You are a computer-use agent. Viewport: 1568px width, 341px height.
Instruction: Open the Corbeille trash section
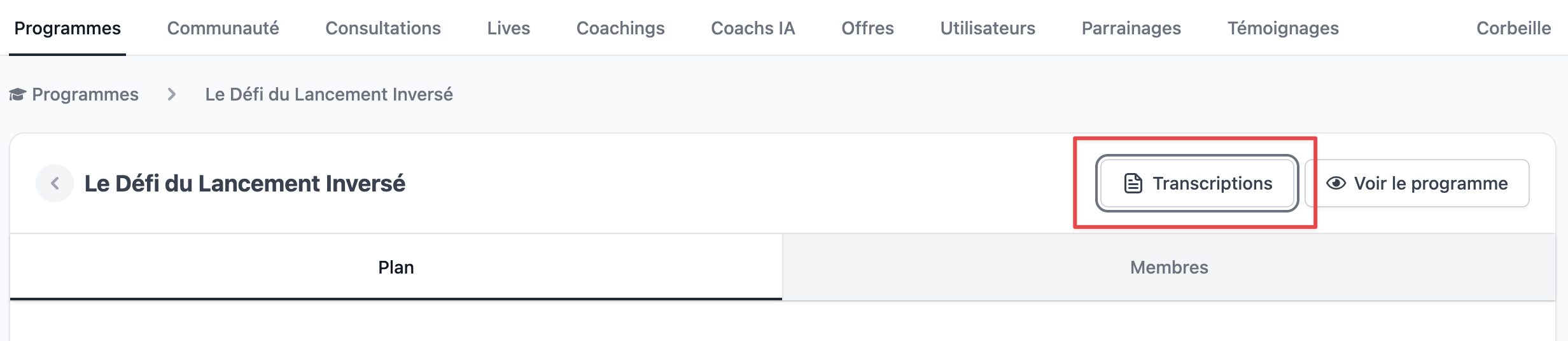tap(1513, 28)
